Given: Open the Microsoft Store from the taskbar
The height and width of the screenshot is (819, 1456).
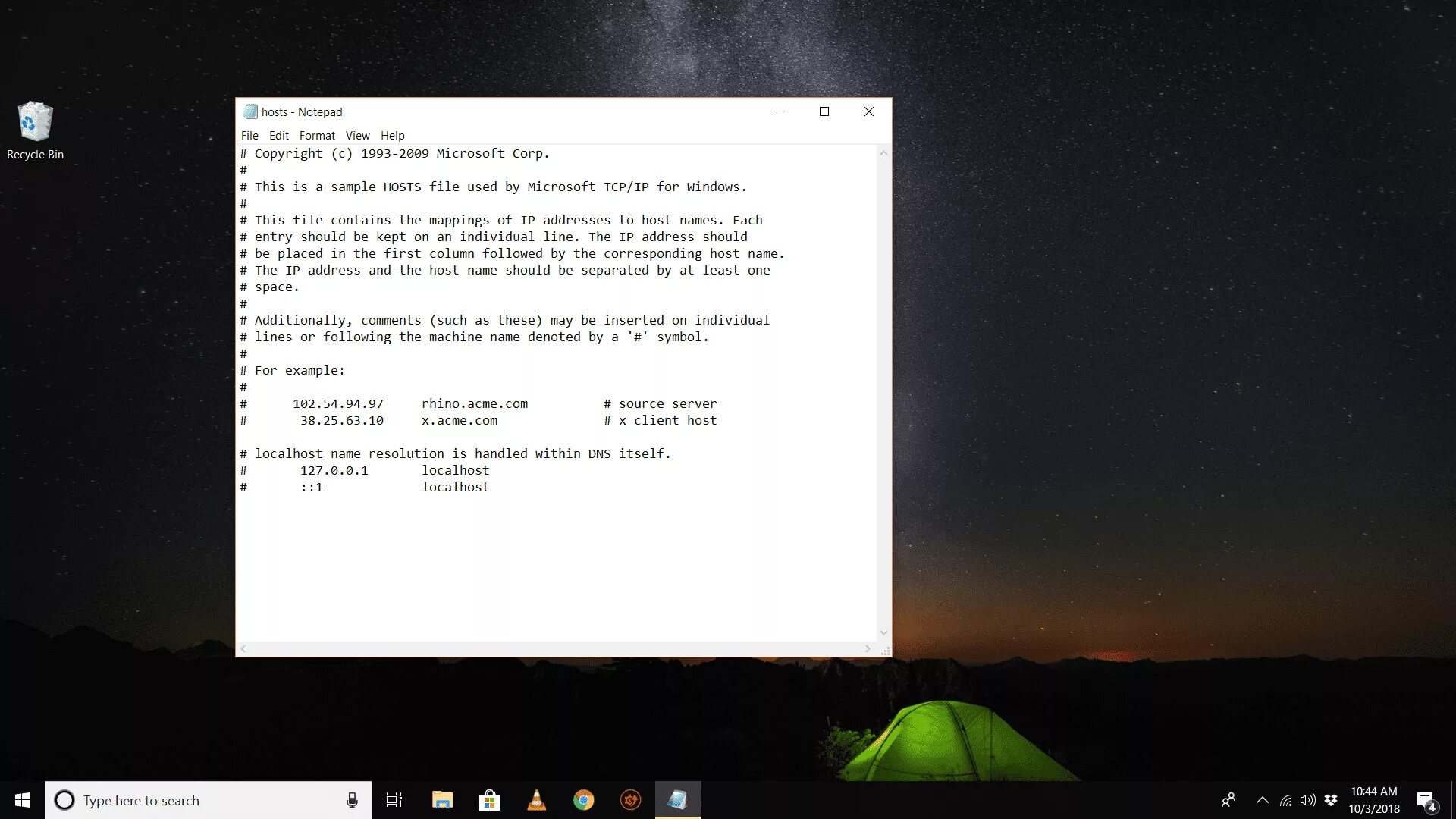Looking at the screenshot, I should point(490,800).
